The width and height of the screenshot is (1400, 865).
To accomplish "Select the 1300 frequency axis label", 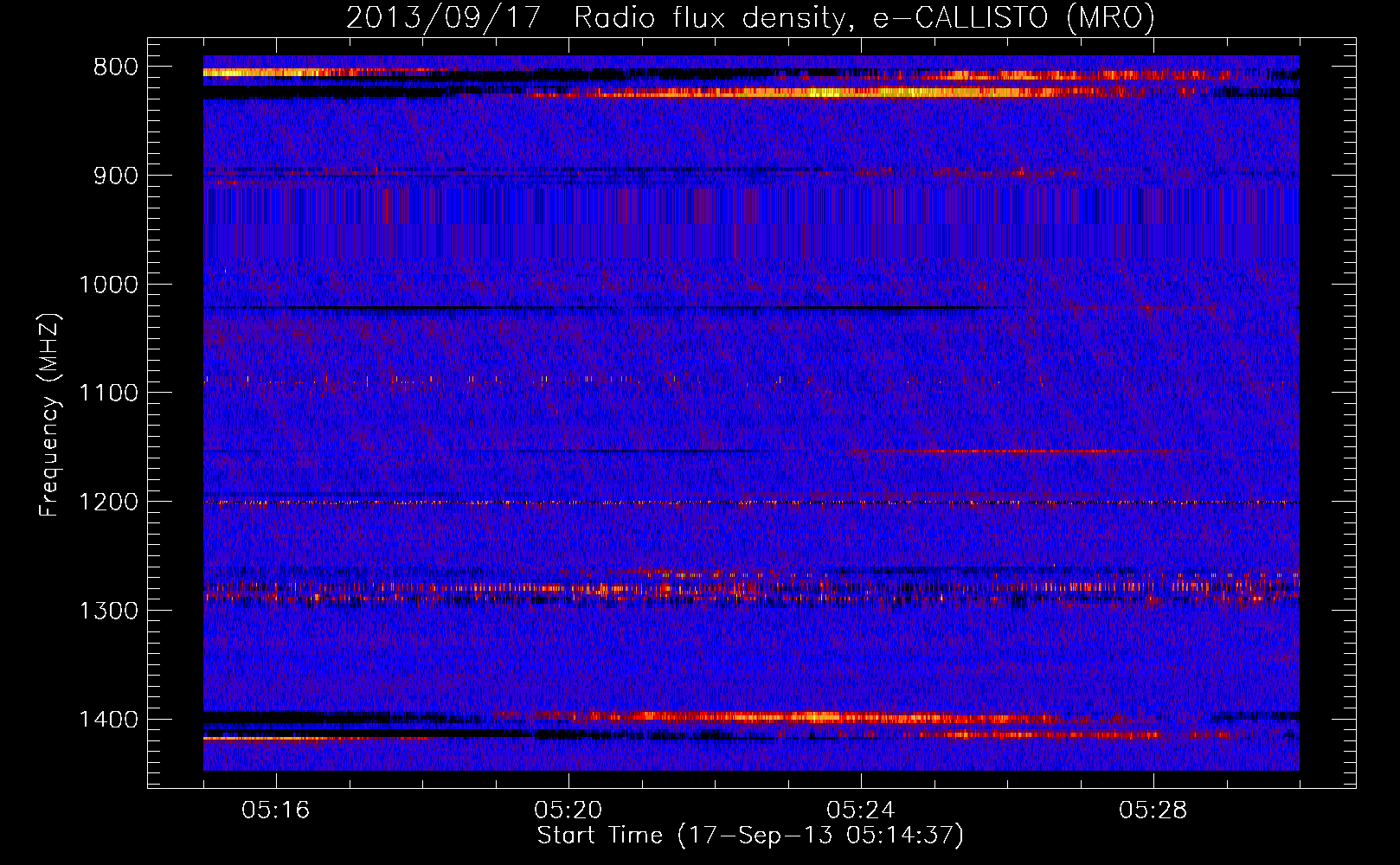I will click(108, 611).
